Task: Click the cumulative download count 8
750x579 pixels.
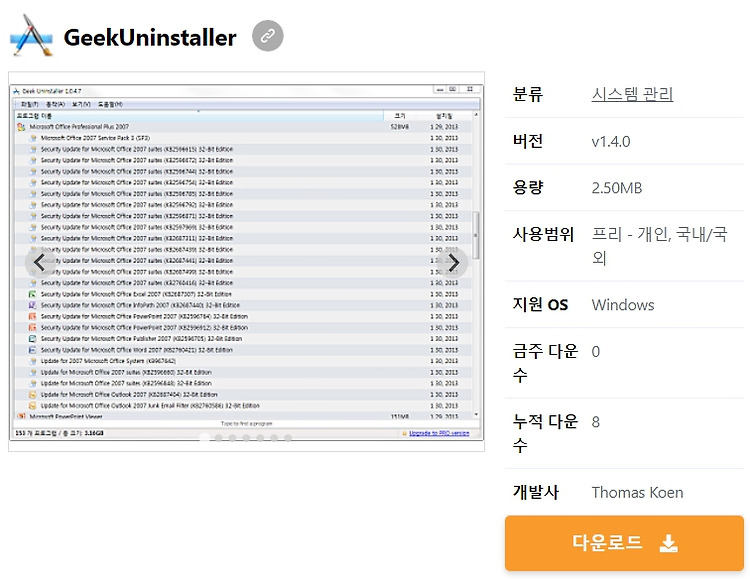Action: [596, 422]
